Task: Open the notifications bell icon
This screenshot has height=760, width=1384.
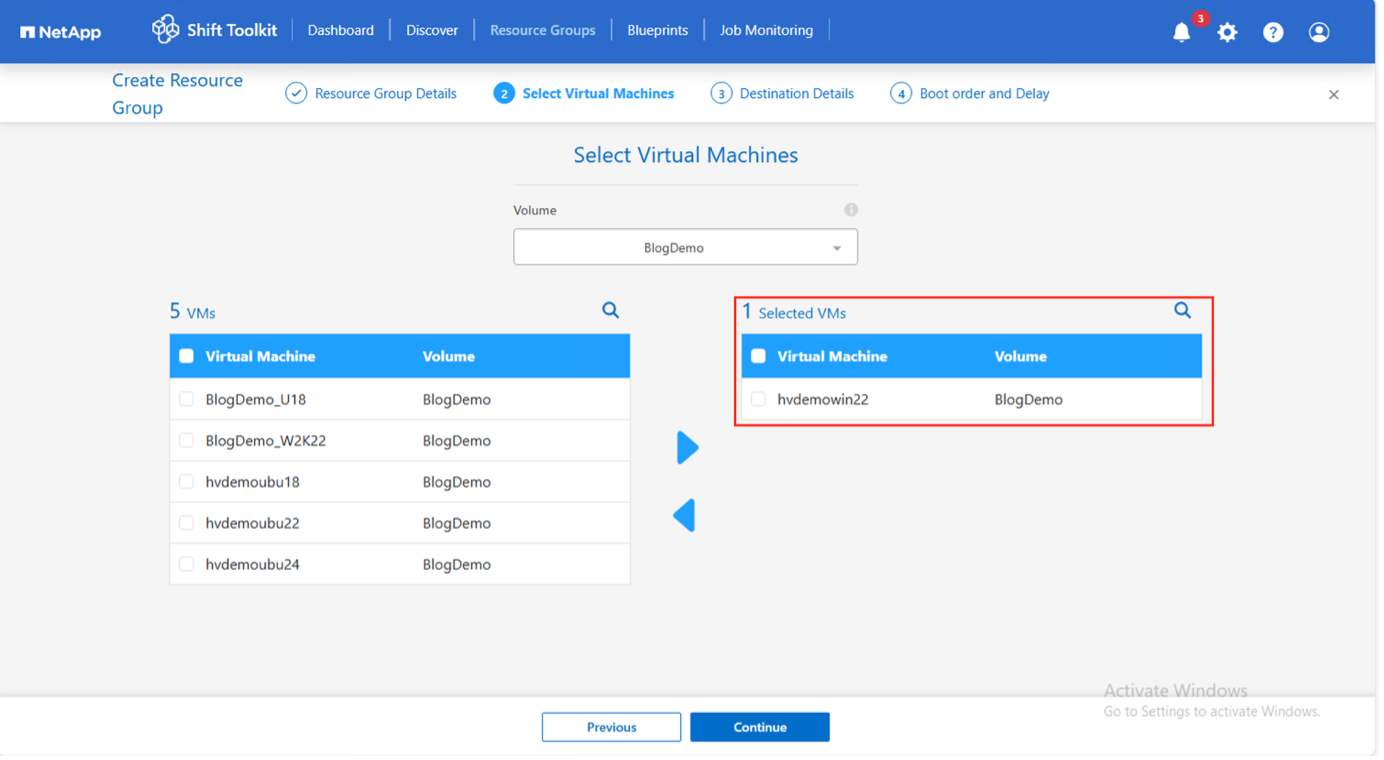Action: pos(1182,32)
